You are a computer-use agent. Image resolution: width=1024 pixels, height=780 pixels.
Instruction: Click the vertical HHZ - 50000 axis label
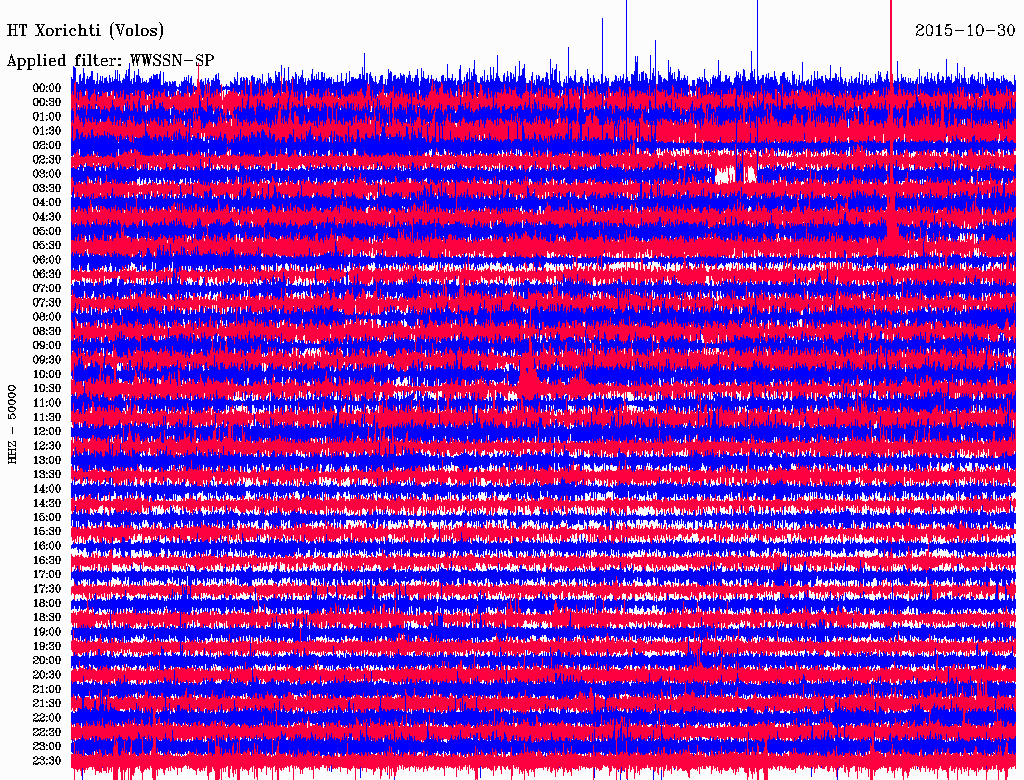(x=13, y=423)
